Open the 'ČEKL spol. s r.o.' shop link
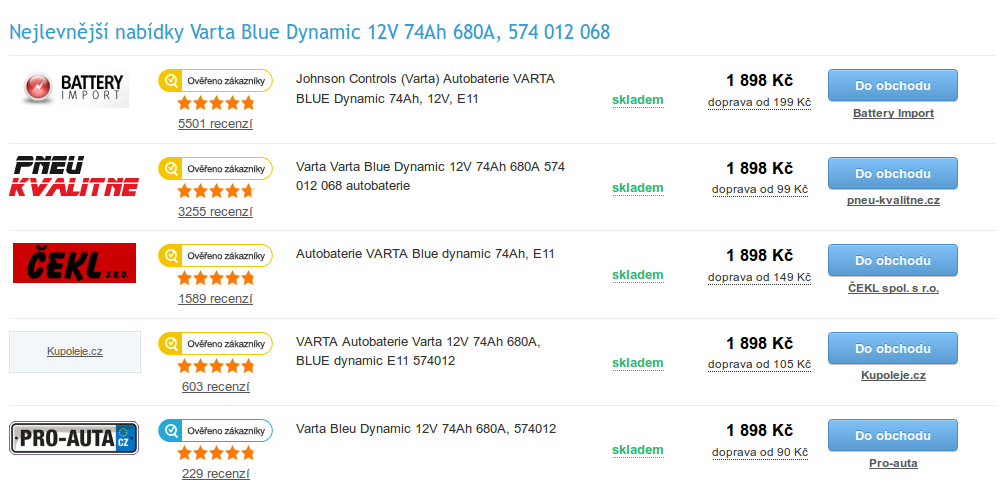This screenshot has width=1001, height=490. 893,288
